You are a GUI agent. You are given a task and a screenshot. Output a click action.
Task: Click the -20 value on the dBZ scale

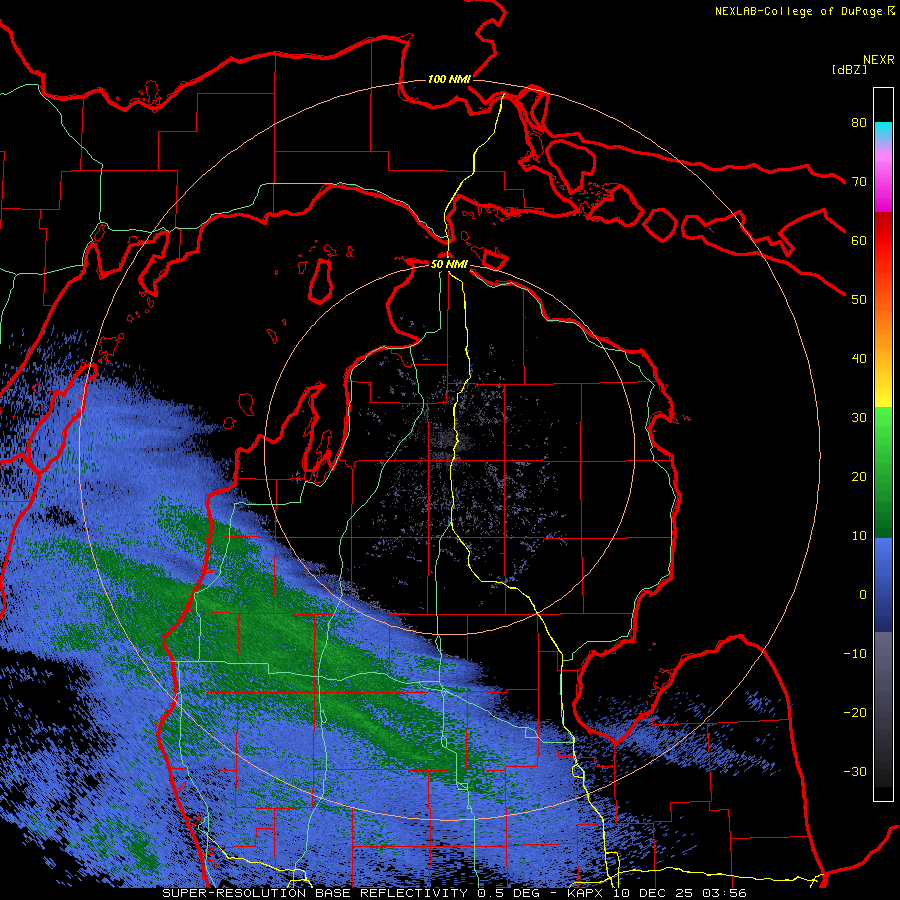pos(855,712)
